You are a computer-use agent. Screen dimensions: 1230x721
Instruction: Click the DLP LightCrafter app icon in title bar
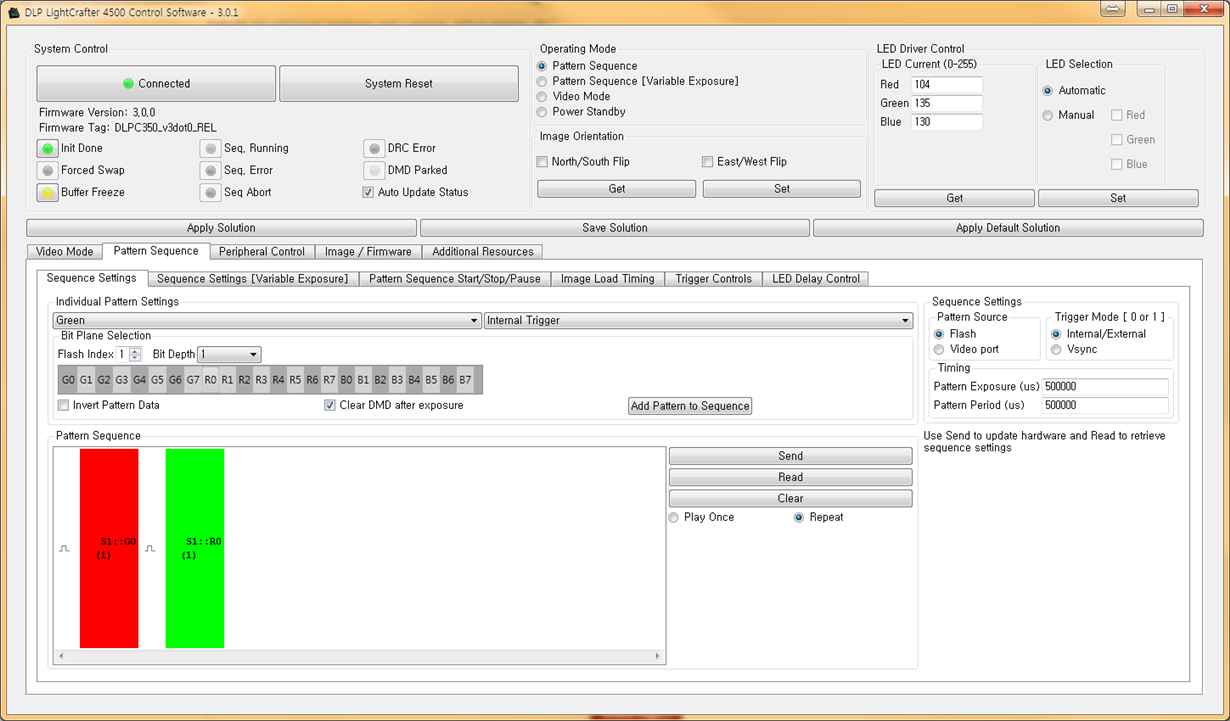14,12
